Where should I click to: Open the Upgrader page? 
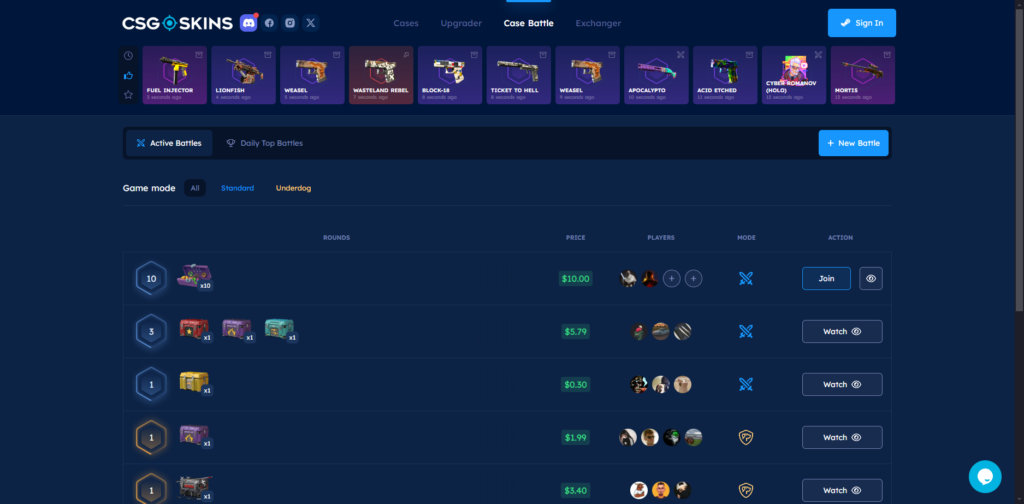pos(461,24)
